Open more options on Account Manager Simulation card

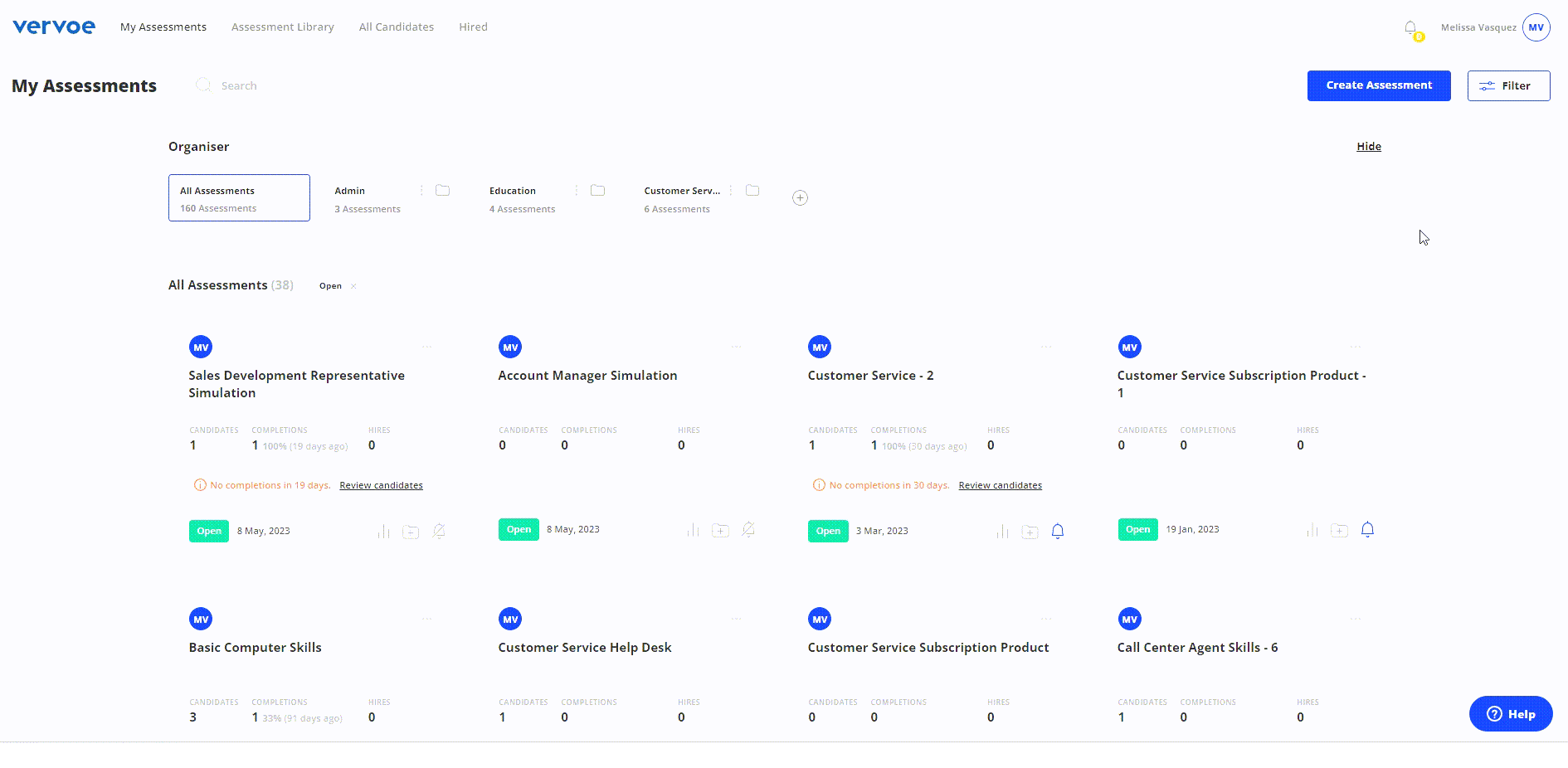(736, 347)
